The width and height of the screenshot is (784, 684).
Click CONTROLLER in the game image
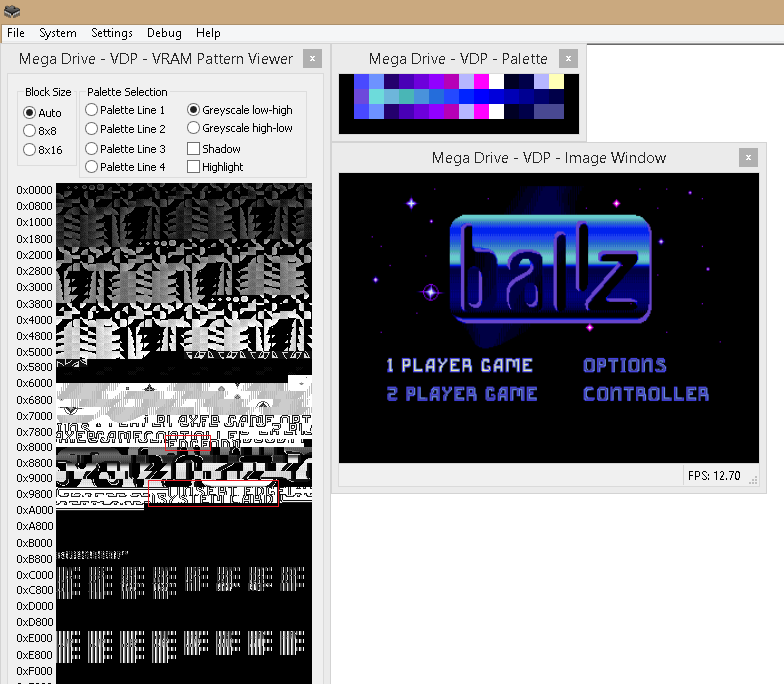[x=646, y=394]
